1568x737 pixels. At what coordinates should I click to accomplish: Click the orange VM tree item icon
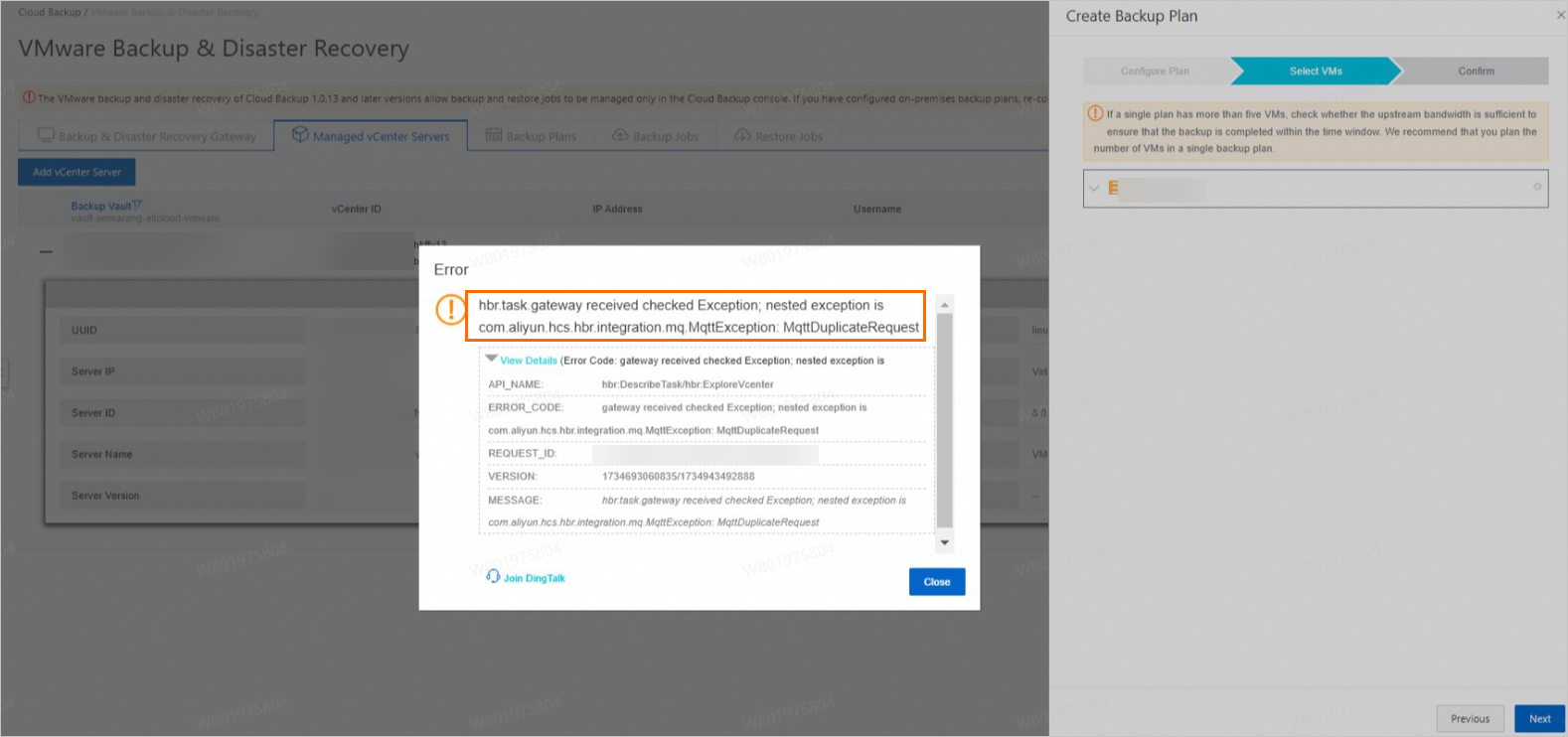(1113, 188)
